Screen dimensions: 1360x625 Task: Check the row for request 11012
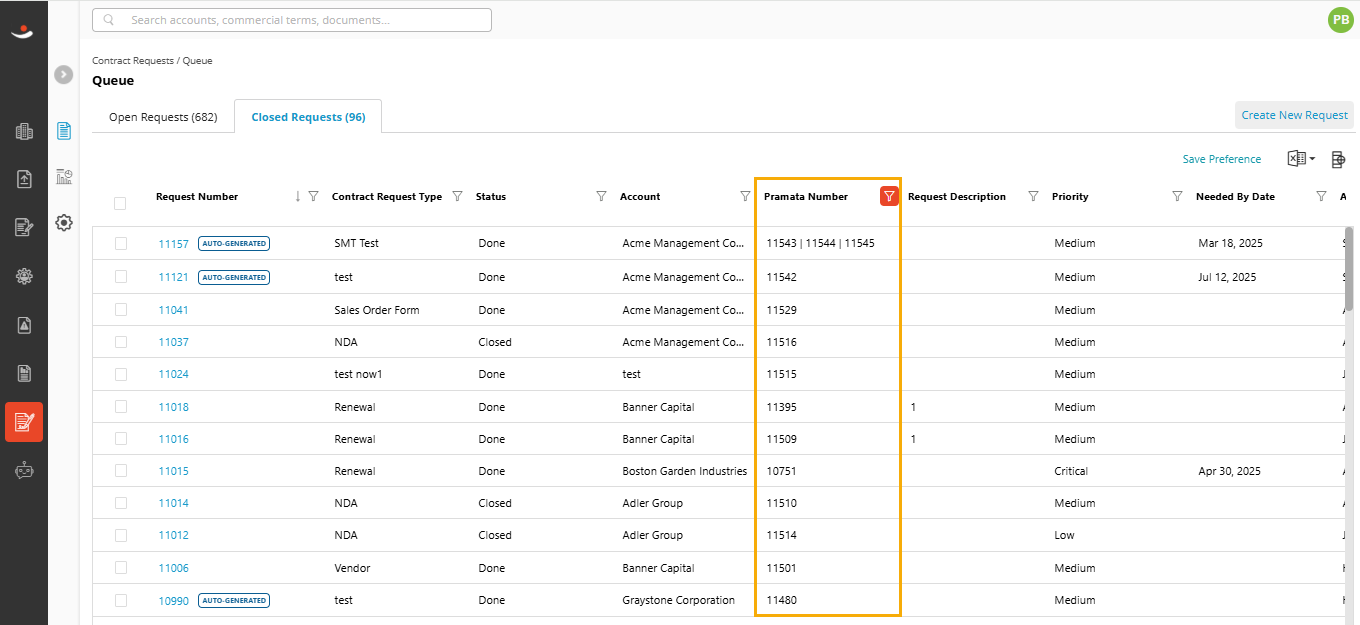(x=121, y=535)
